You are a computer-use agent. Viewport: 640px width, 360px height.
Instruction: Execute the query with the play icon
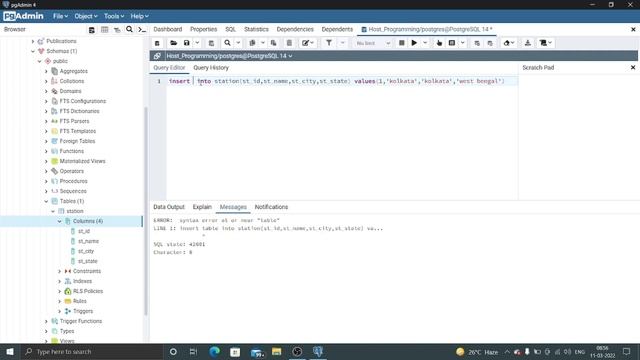tap(414, 43)
